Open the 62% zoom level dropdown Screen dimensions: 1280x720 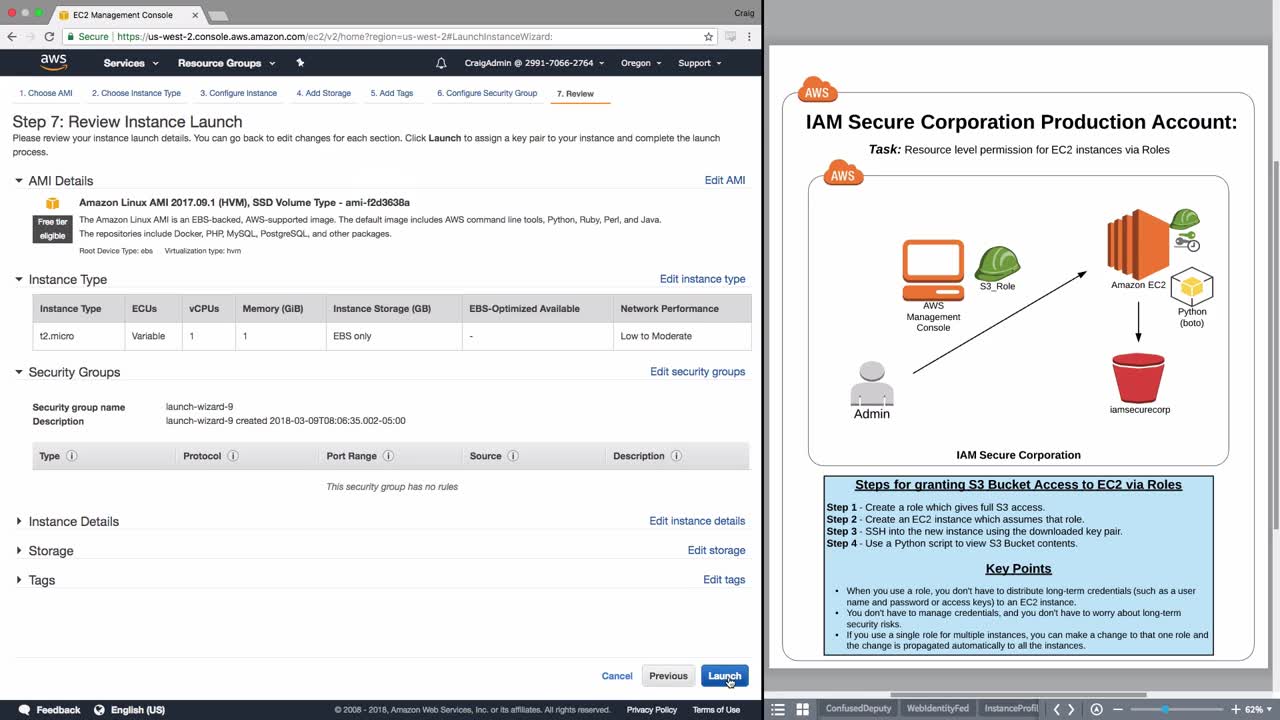point(1258,709)
